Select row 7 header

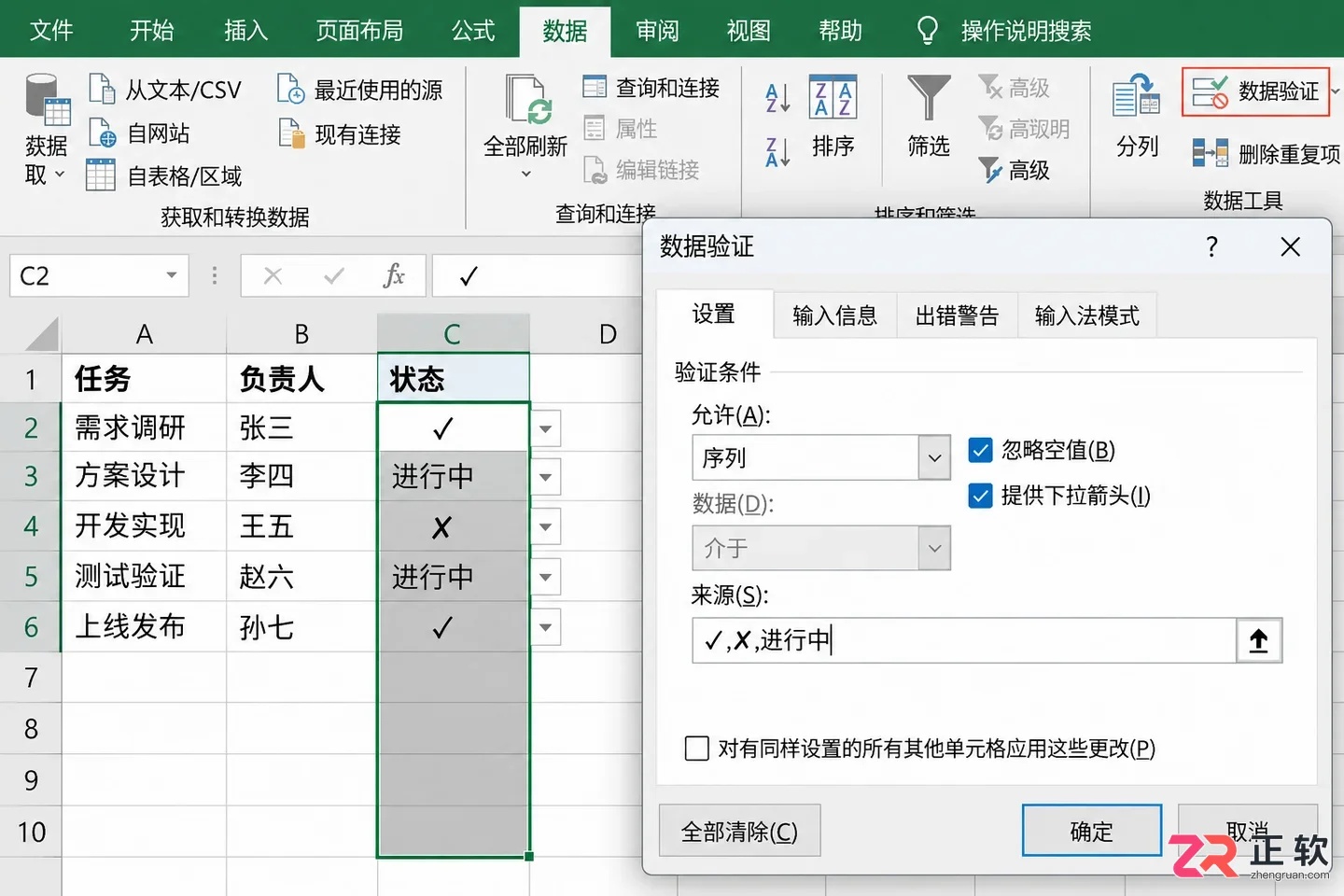point(31,678)
